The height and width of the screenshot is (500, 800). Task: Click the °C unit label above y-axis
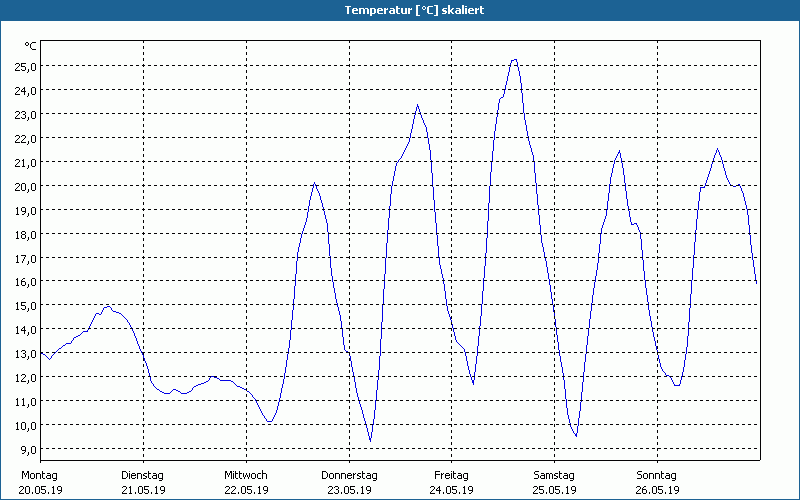pyautogui.click(x=30, y=46)
